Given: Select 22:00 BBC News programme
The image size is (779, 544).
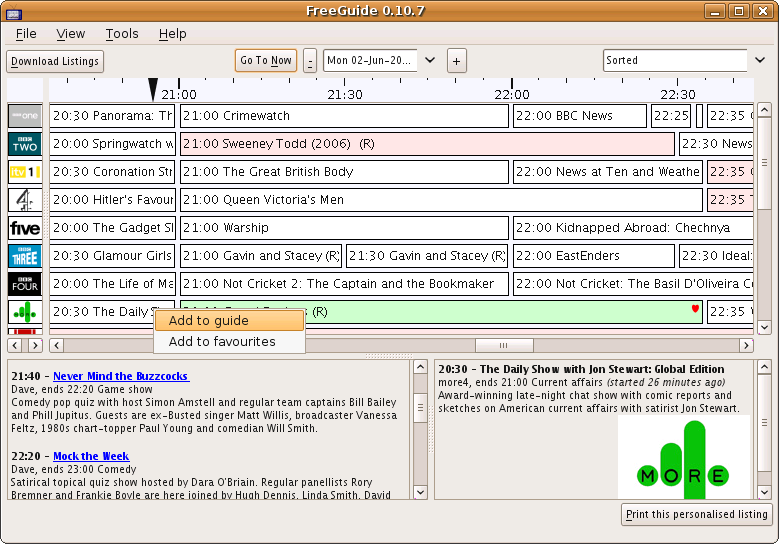Looking at the screenshot, I should click(x=580, y=116).
